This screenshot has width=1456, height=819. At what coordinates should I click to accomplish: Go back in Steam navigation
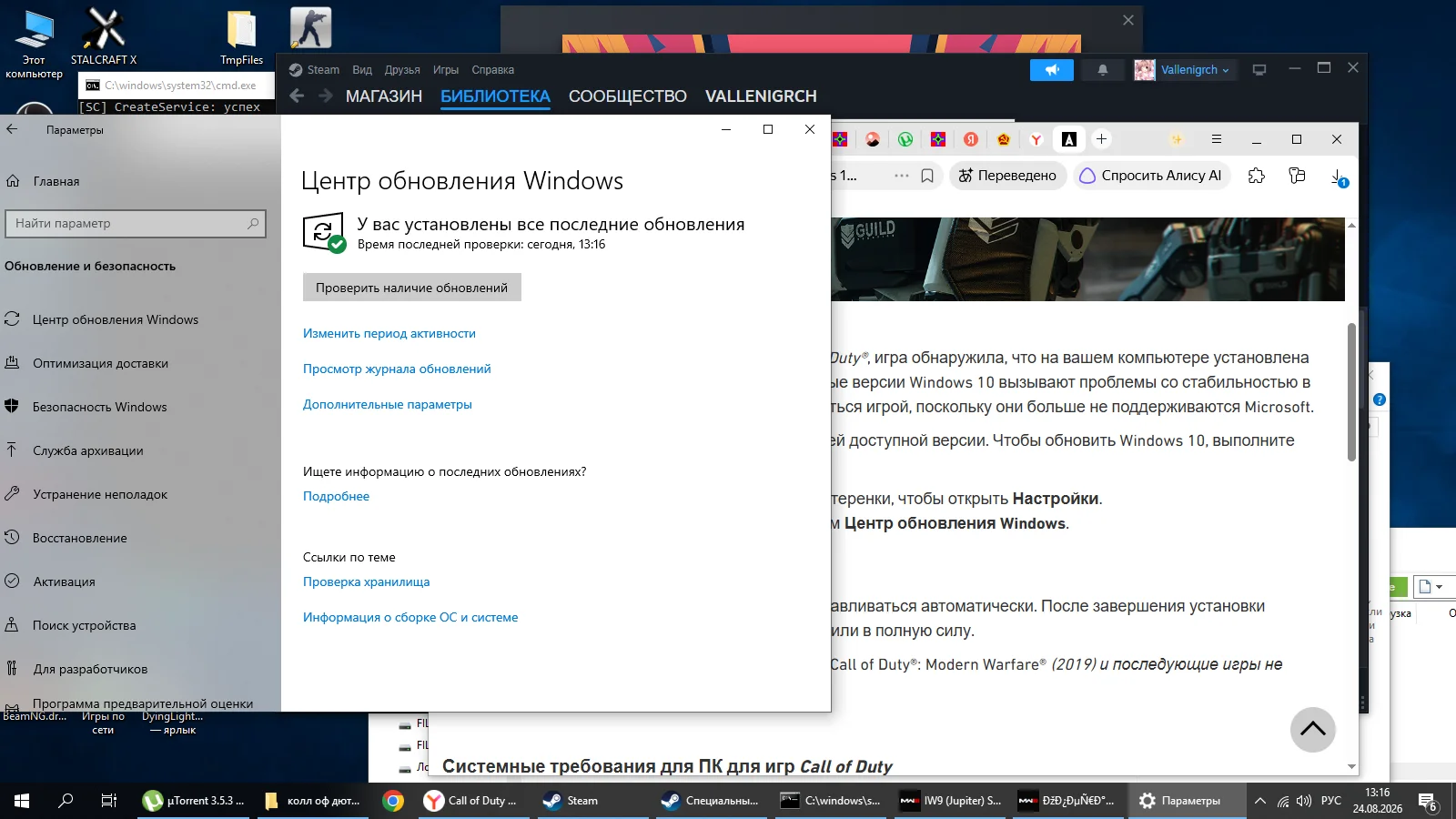[x=297, y=96]
